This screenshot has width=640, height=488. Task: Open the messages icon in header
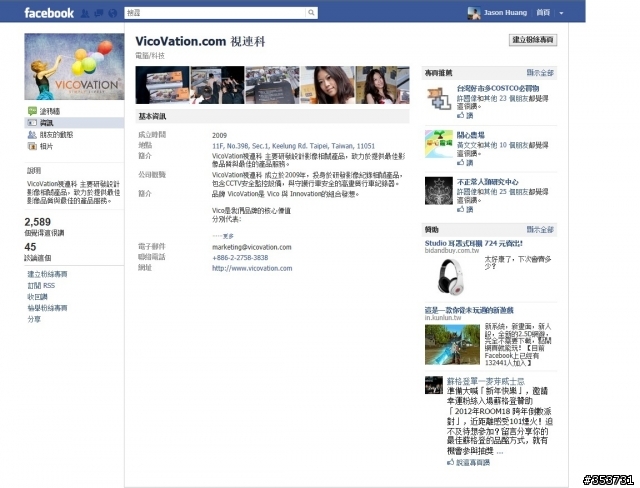tap(99, 13)
